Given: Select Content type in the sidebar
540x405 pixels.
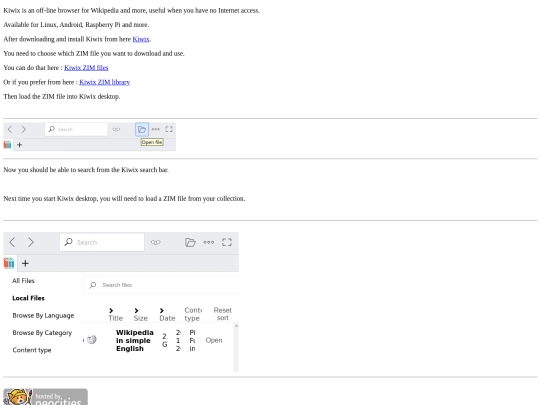Looking at the screenshot, I should point(32,350).
